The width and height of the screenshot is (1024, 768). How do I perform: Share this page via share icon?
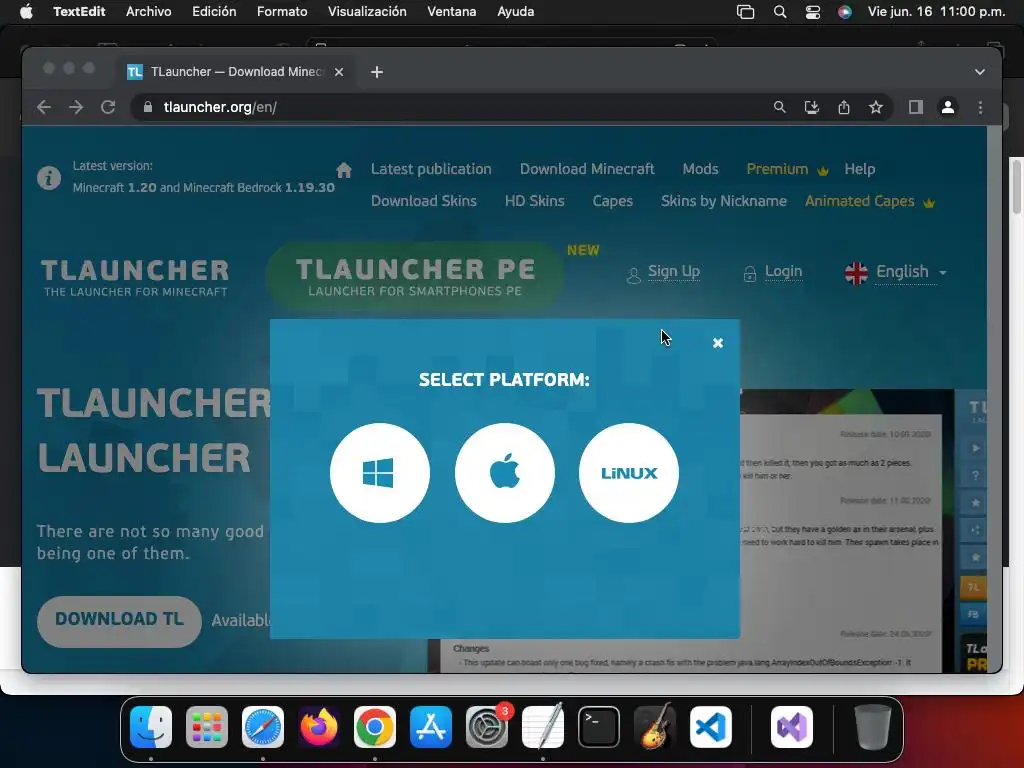coord(843,107)
